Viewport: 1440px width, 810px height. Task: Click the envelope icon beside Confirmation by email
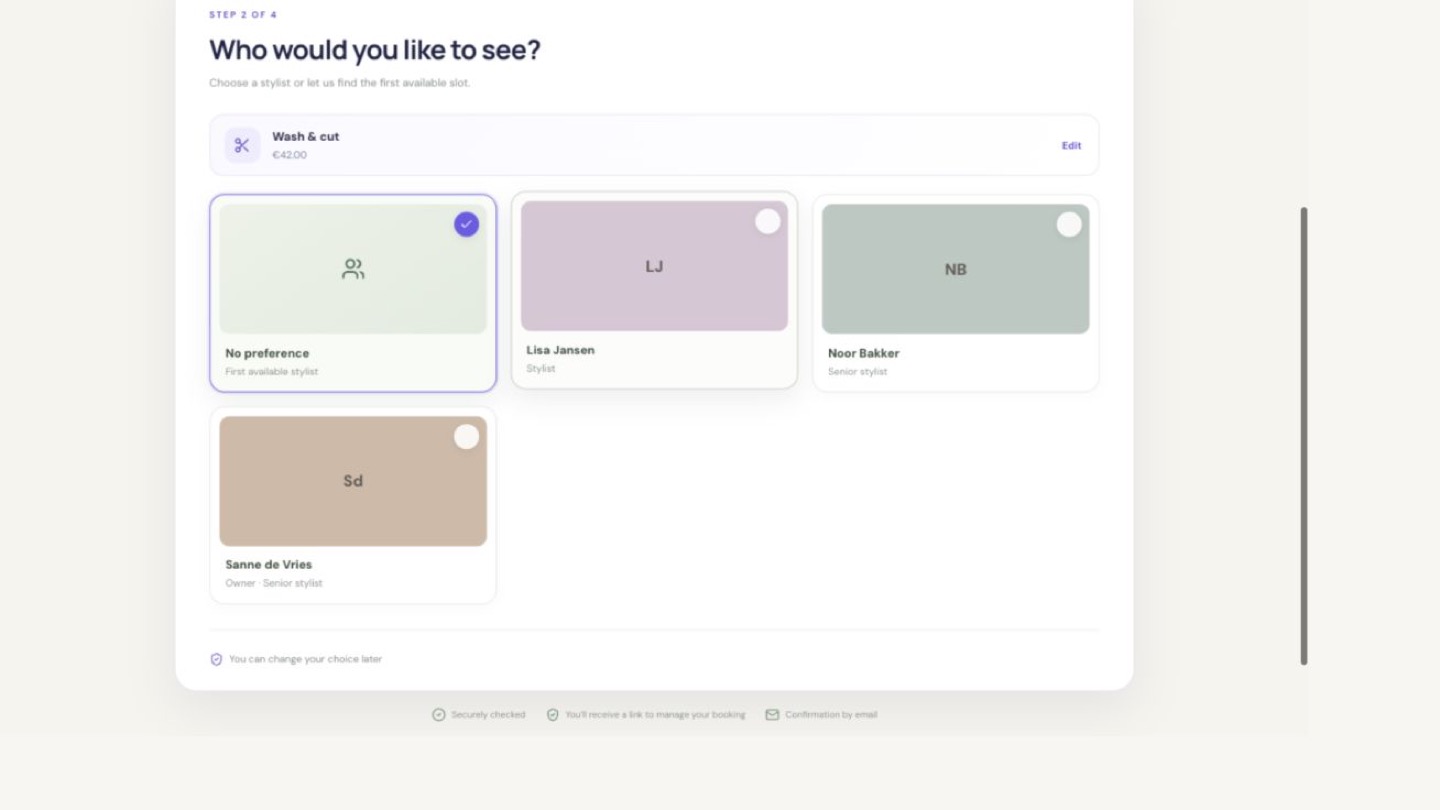(772, 715)
